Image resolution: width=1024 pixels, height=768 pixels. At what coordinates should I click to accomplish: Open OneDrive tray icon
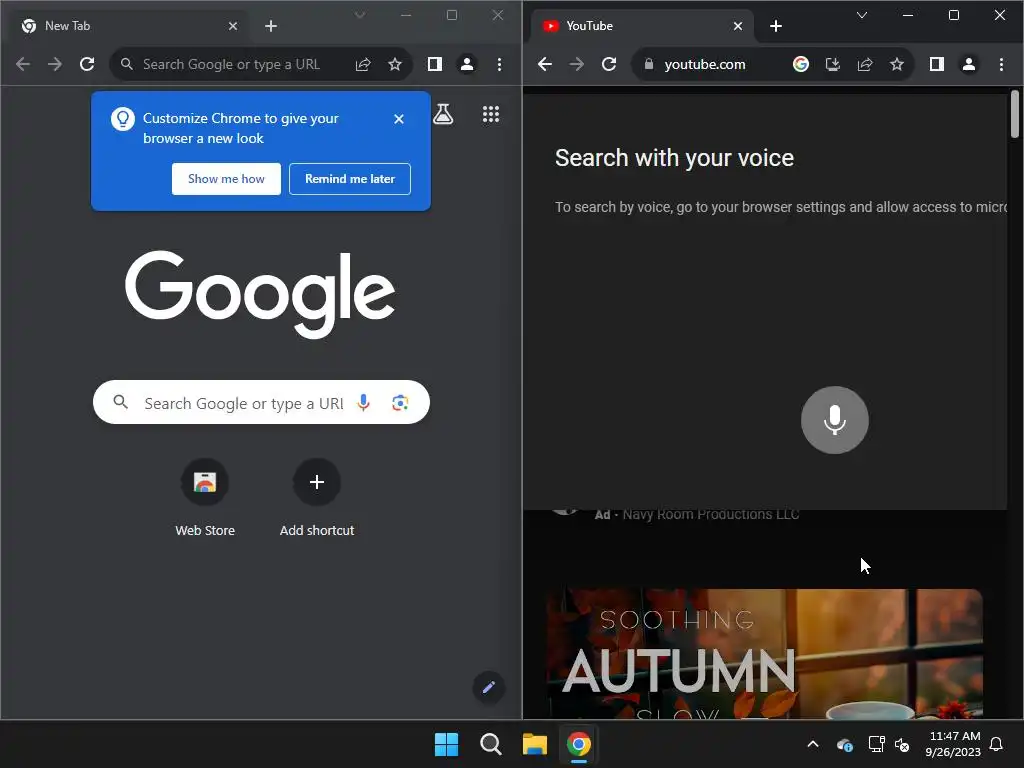pyautogui.click(x=844, y=744)
